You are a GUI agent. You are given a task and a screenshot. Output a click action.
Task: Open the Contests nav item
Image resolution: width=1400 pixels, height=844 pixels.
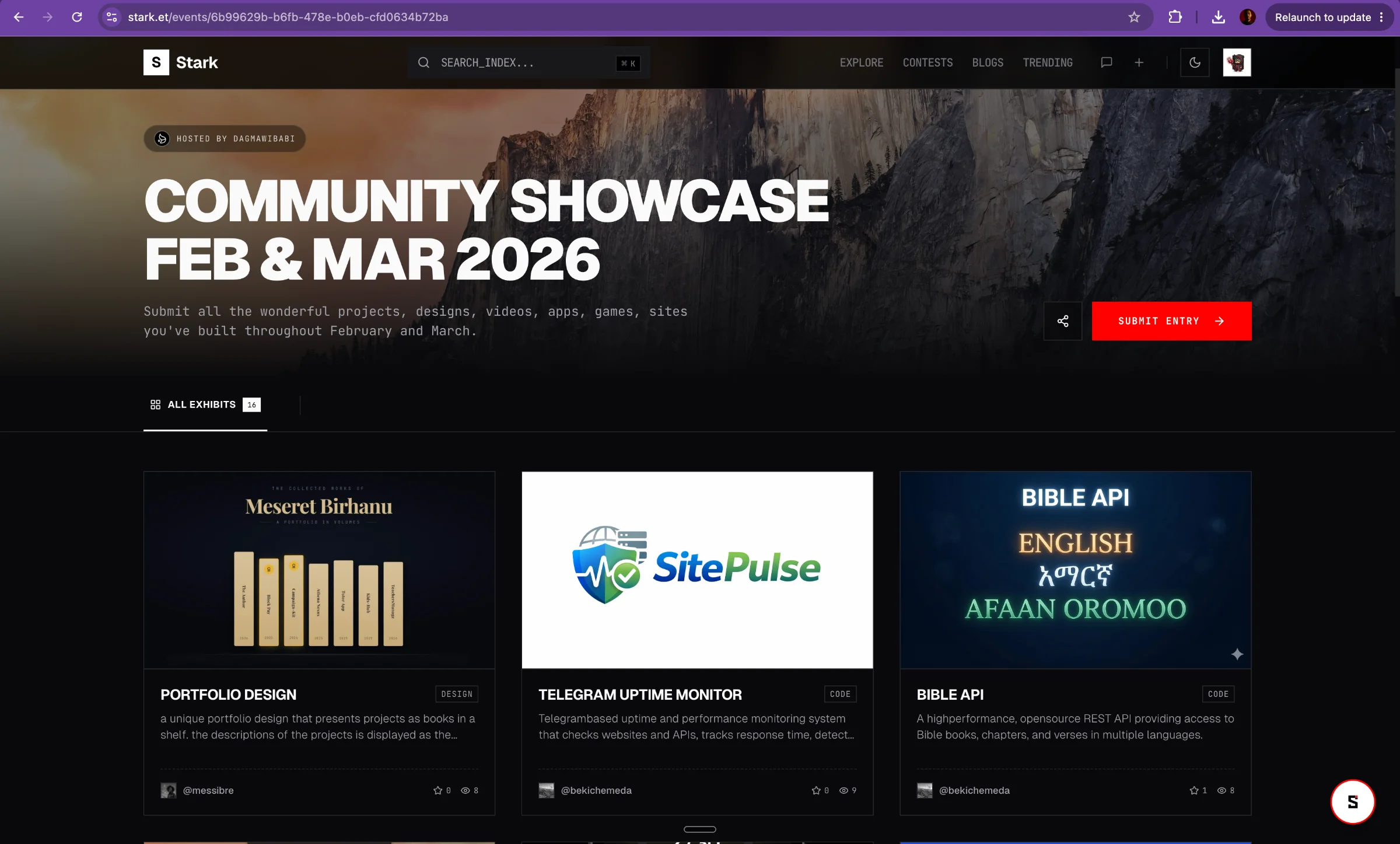pyautogui.click(x=928, y=62)
